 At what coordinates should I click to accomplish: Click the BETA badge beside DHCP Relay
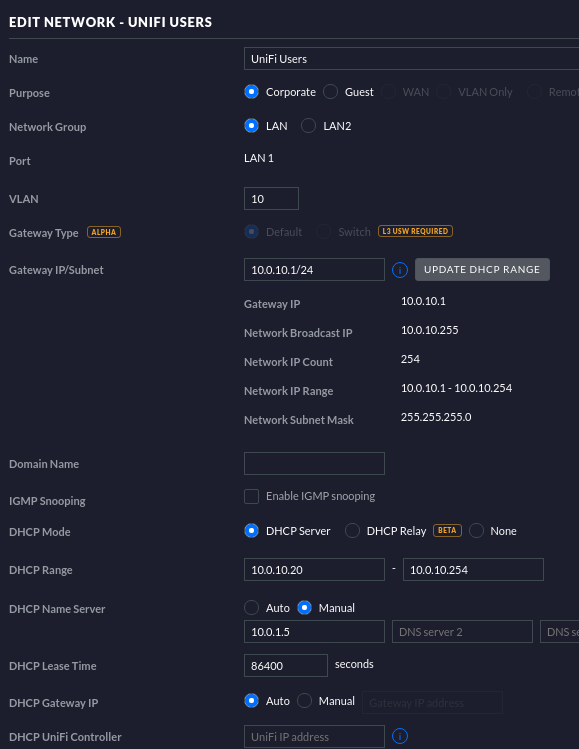tap(447, 530)
